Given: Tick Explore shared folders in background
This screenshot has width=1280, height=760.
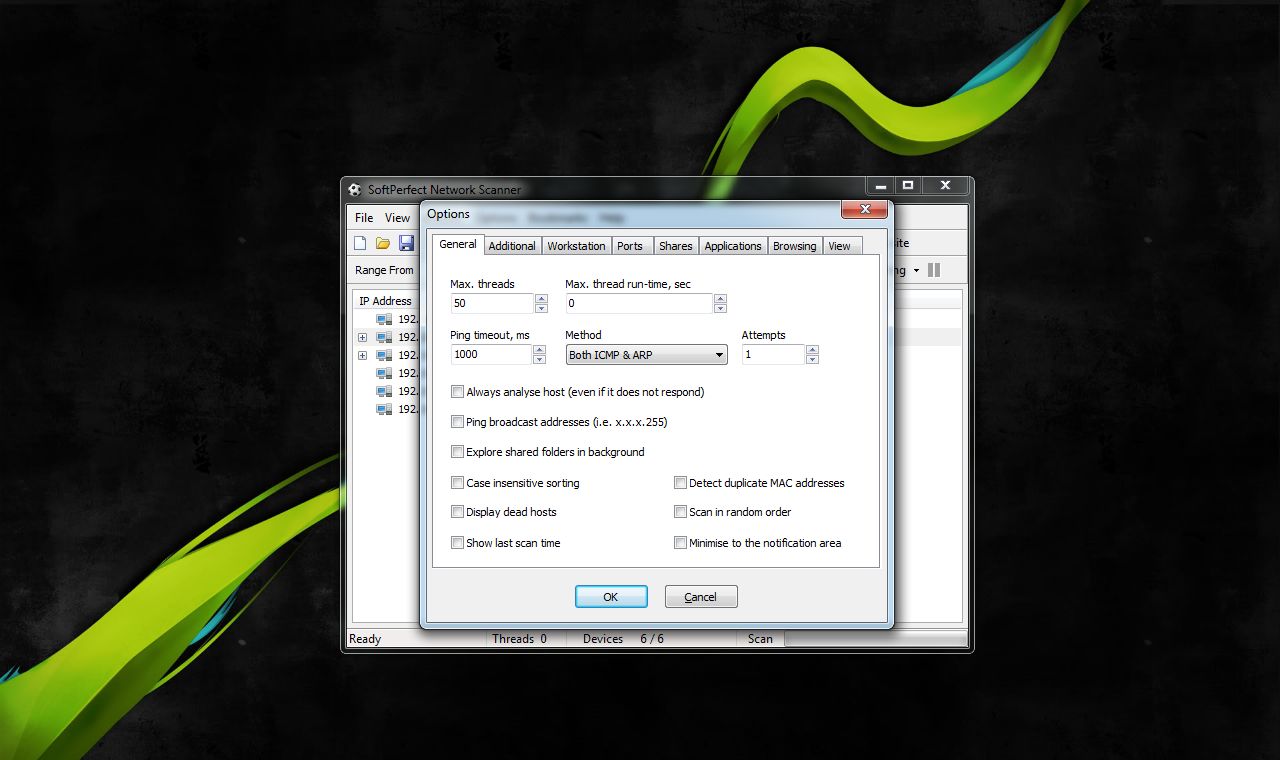Looking at the screenshot, I should (457, 452).
